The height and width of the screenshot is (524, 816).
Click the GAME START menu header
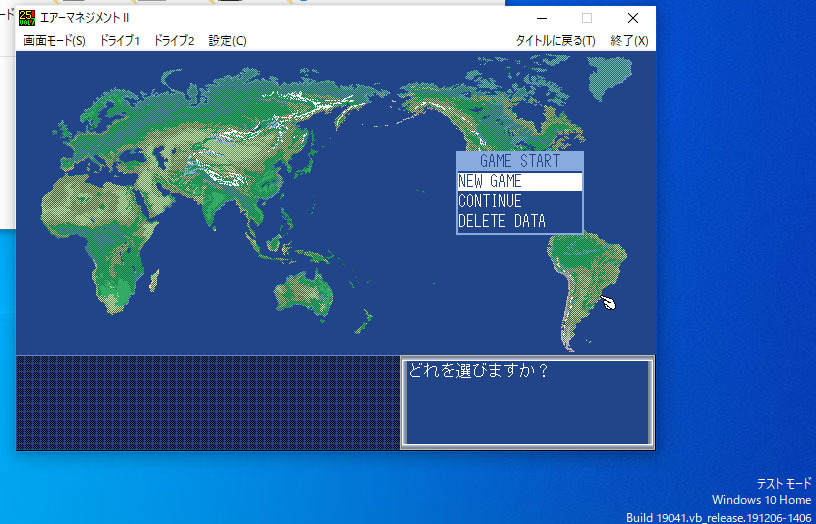coord(519,161)
